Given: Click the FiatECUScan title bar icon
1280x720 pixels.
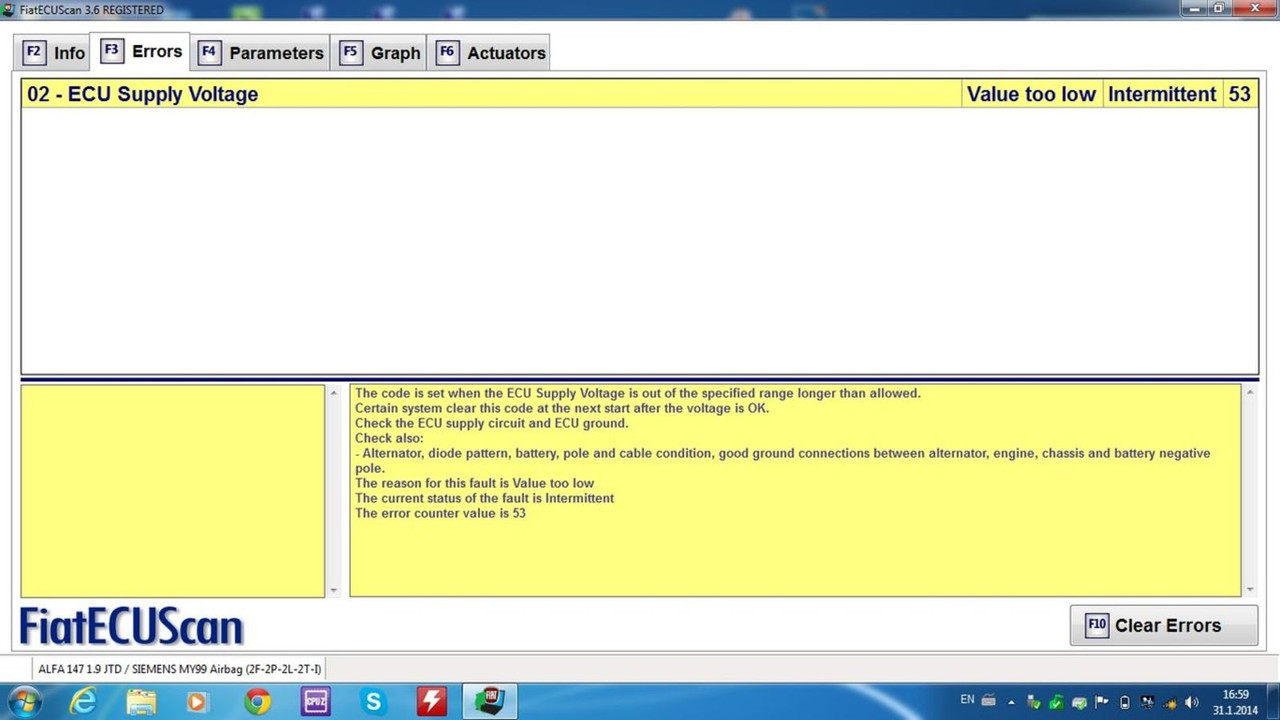Looking at the screenshot, I should click(x=9, y=9).
